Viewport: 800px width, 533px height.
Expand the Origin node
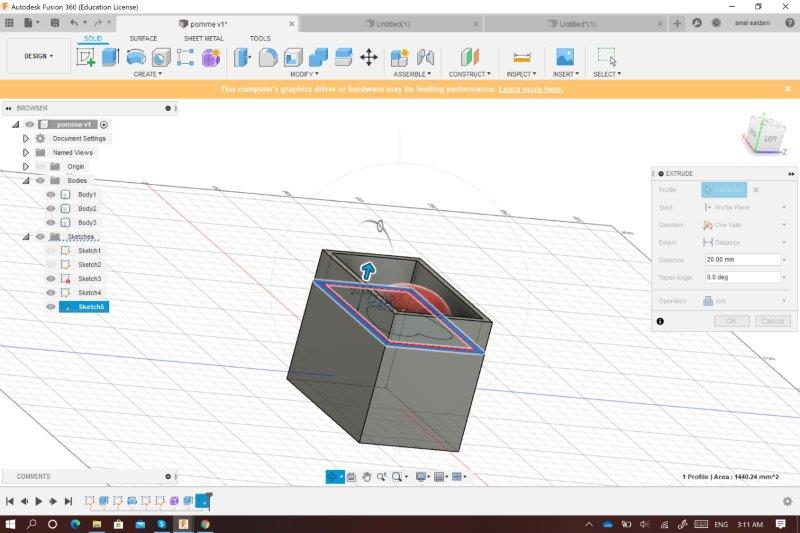(26, 166)
